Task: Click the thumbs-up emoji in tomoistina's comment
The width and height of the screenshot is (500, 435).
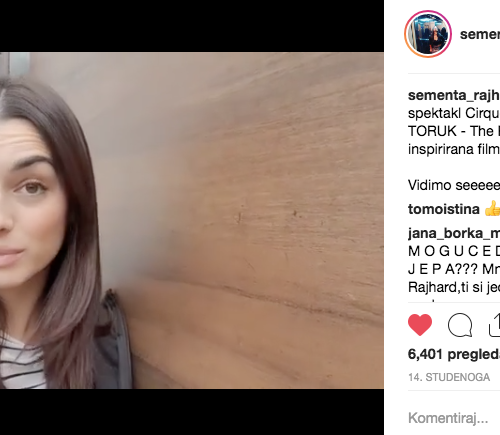Action: [493, 209]
